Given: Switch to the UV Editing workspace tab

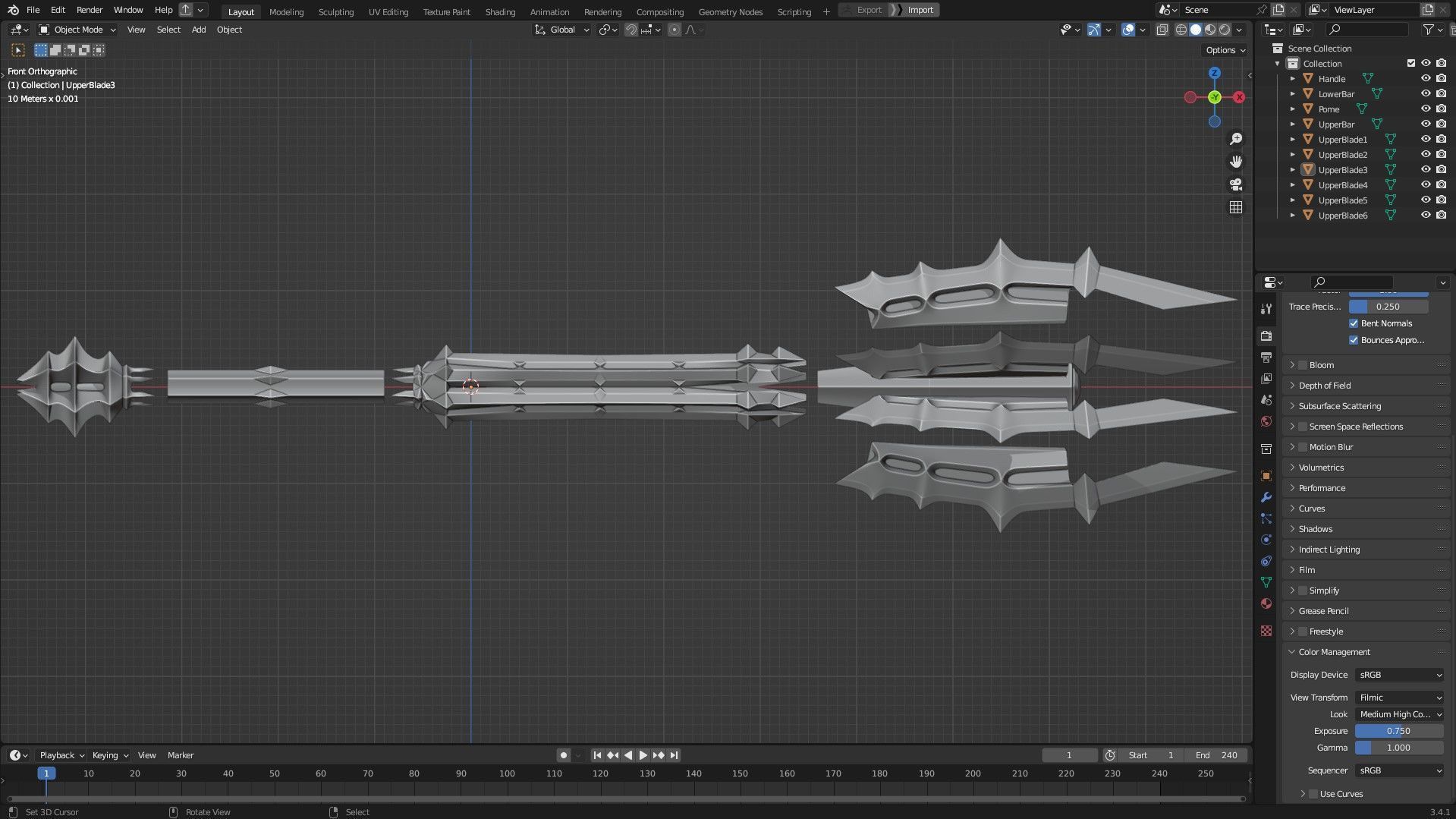Looking at the screenshot, I should tap(388, 11).
